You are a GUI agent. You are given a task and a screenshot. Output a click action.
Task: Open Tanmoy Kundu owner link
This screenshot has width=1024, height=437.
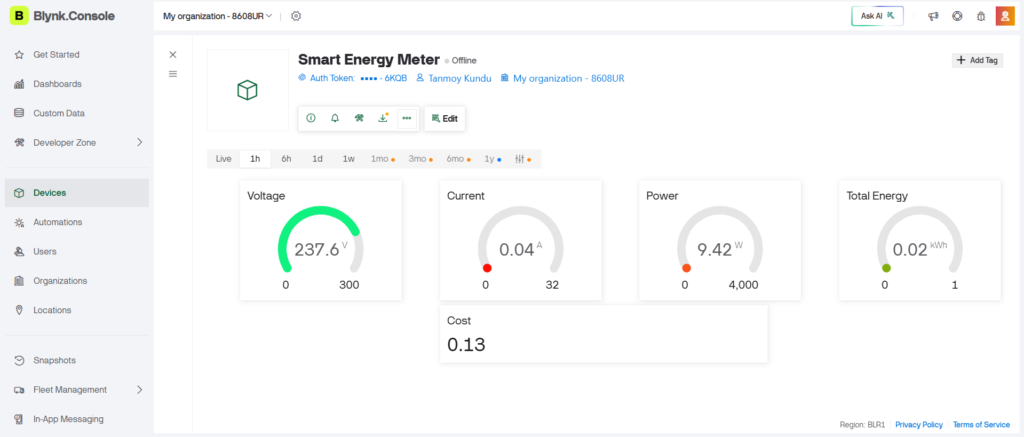pyautogui.click(x=454, y=78)
